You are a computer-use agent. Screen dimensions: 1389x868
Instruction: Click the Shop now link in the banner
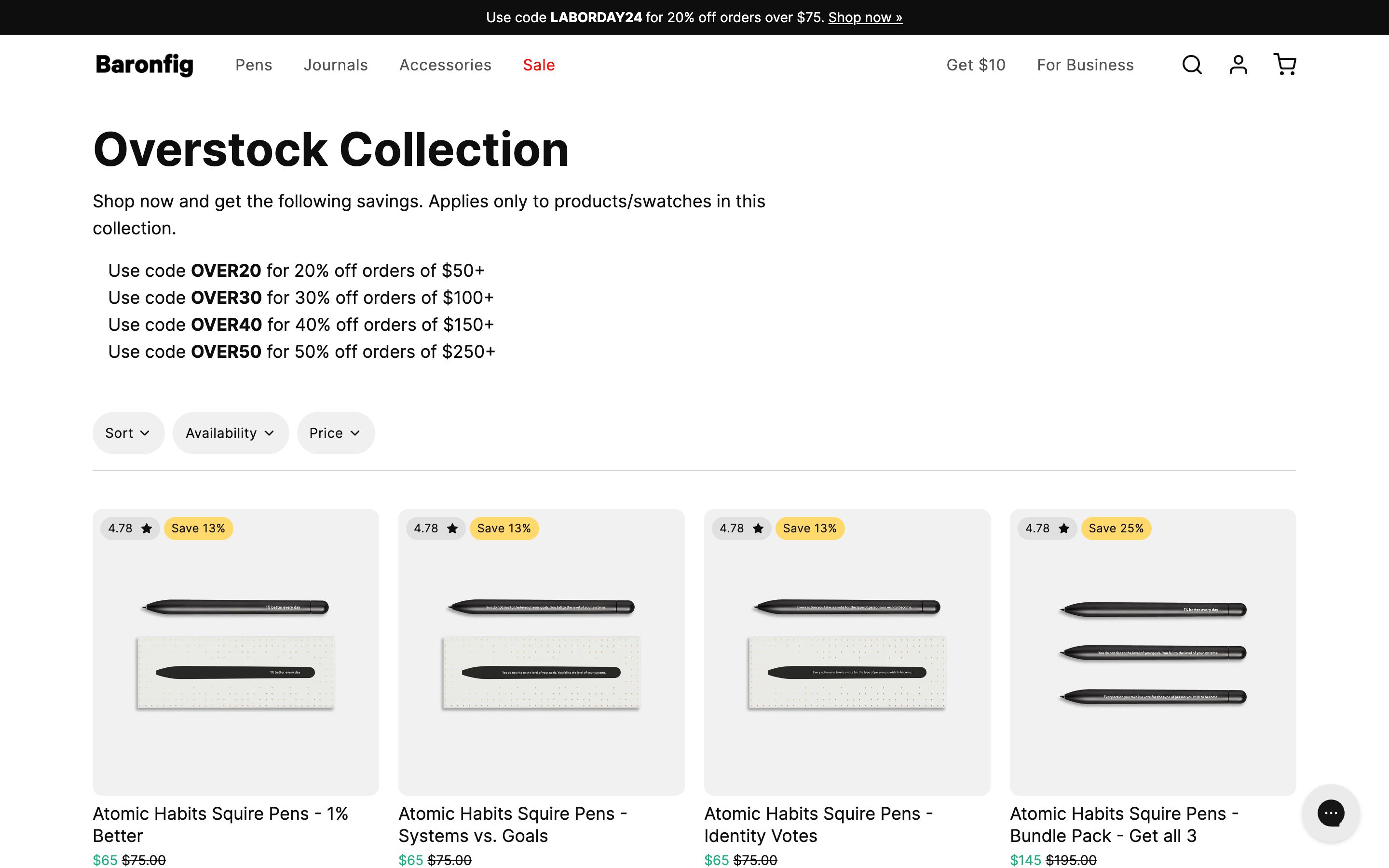coord(864,17)
